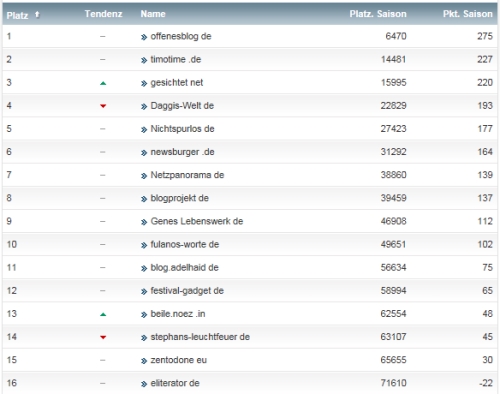Click the red down arrow for stephans-leuchtfeuer de
Viewport: 500px width, 394px height.
coord(103,337)
